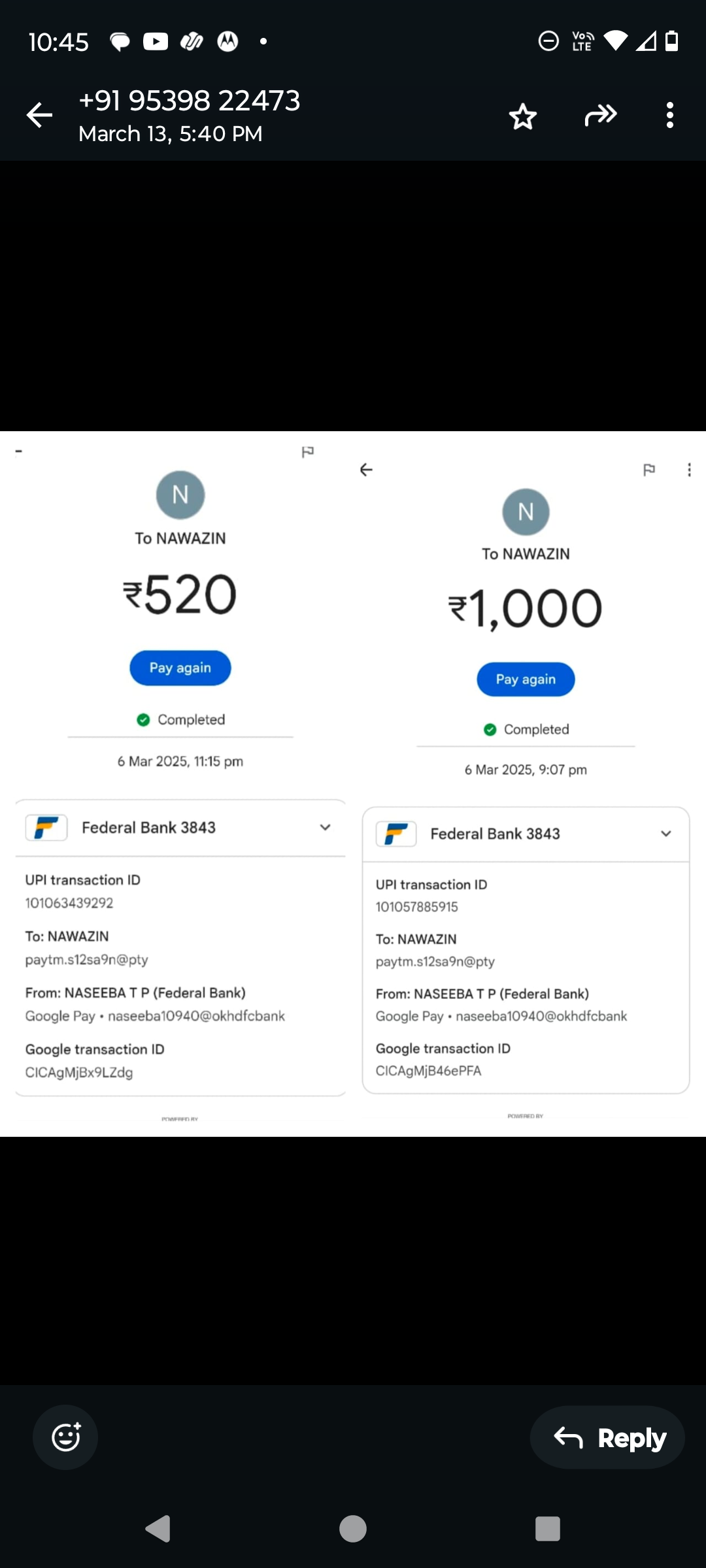Screen dimensions: 706x1568
Task: Tap Pay again for the ₹520 payment
Action: (x=180, y=668)
